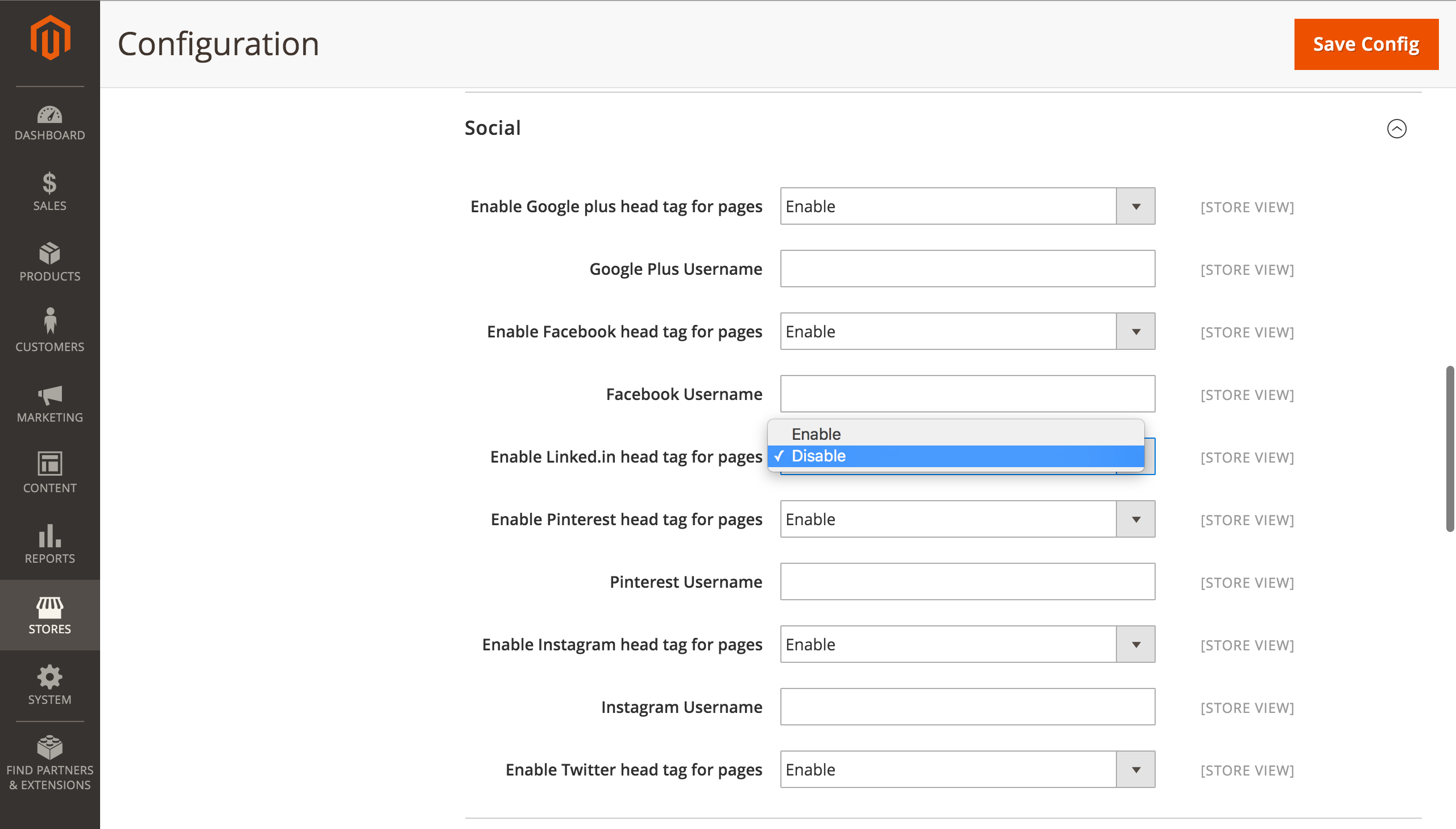Click the Enable Google plus head tag label
Viewport: 1456px width, 829px height.
tap(616, 207)
